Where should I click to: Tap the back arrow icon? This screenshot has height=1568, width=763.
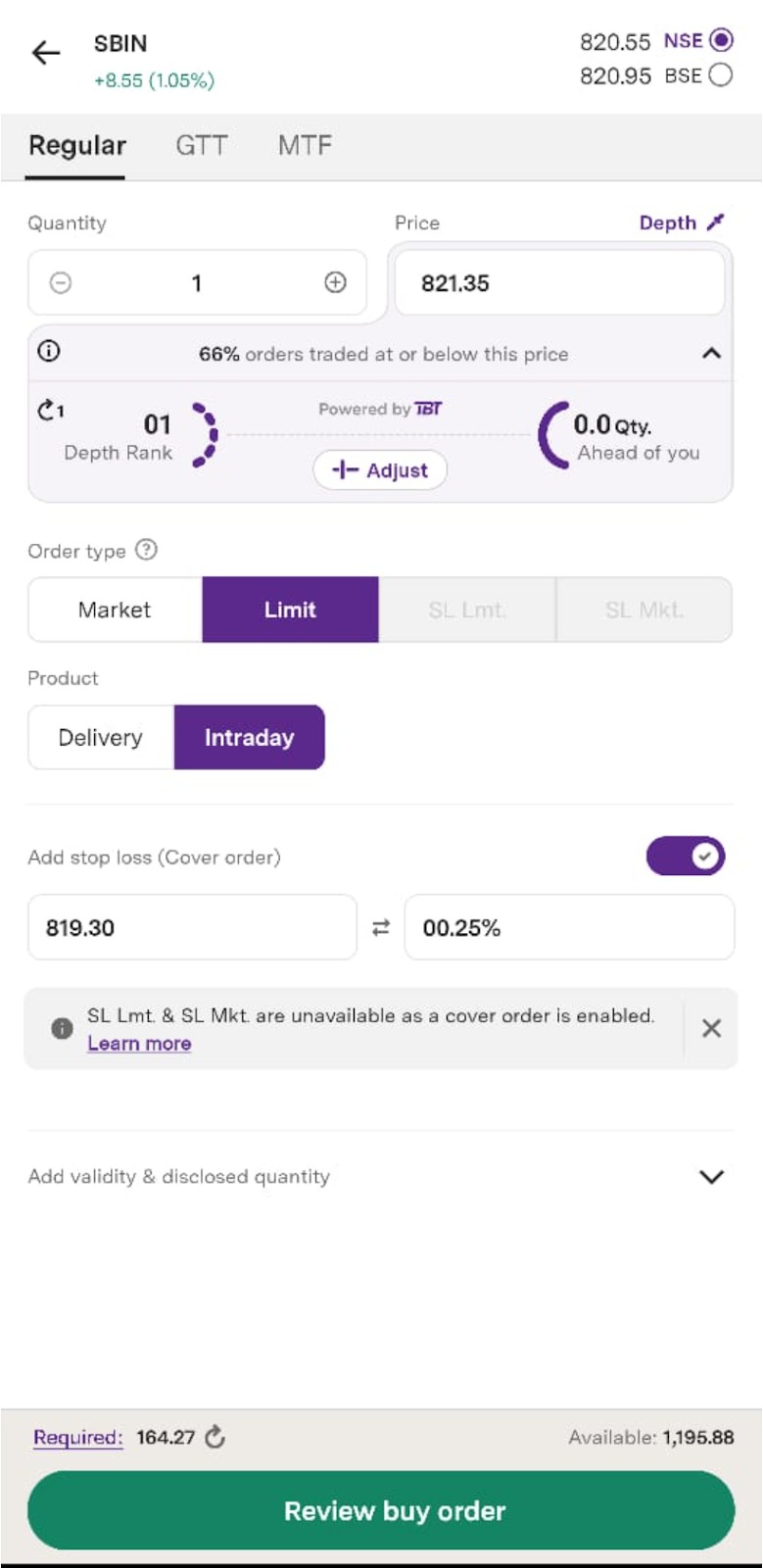coord(46,53)
